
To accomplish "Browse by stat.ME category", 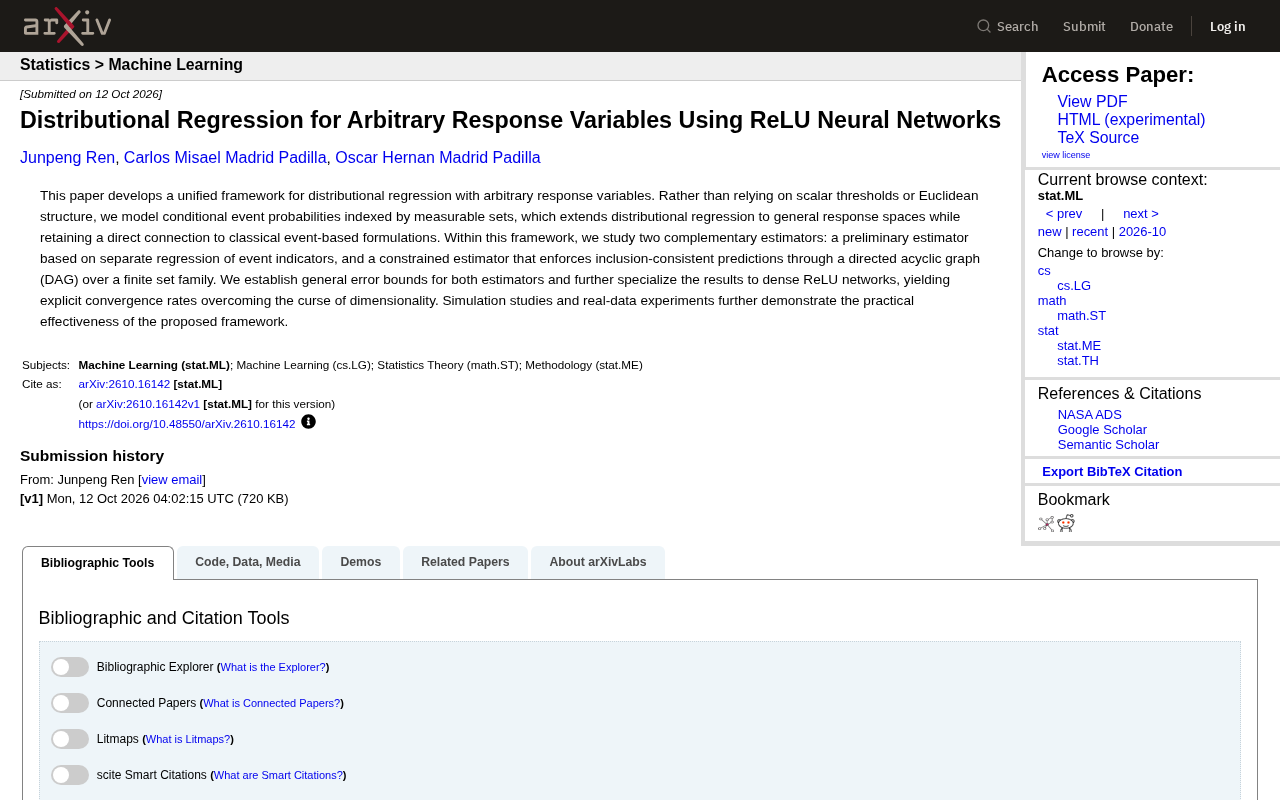I will pyautogui.click(x=1079, y=346).
